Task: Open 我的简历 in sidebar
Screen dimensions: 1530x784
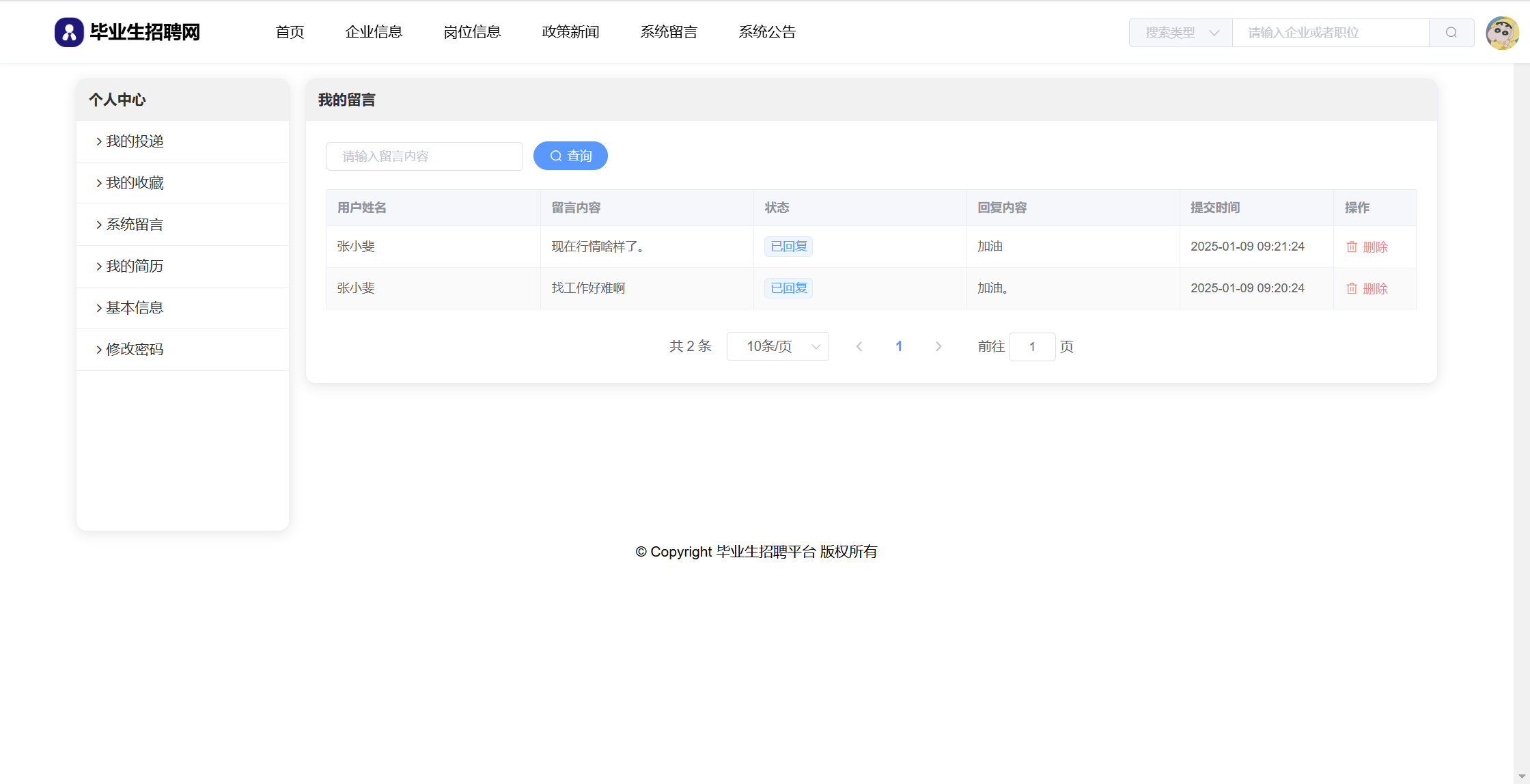Action: (135, 266)
